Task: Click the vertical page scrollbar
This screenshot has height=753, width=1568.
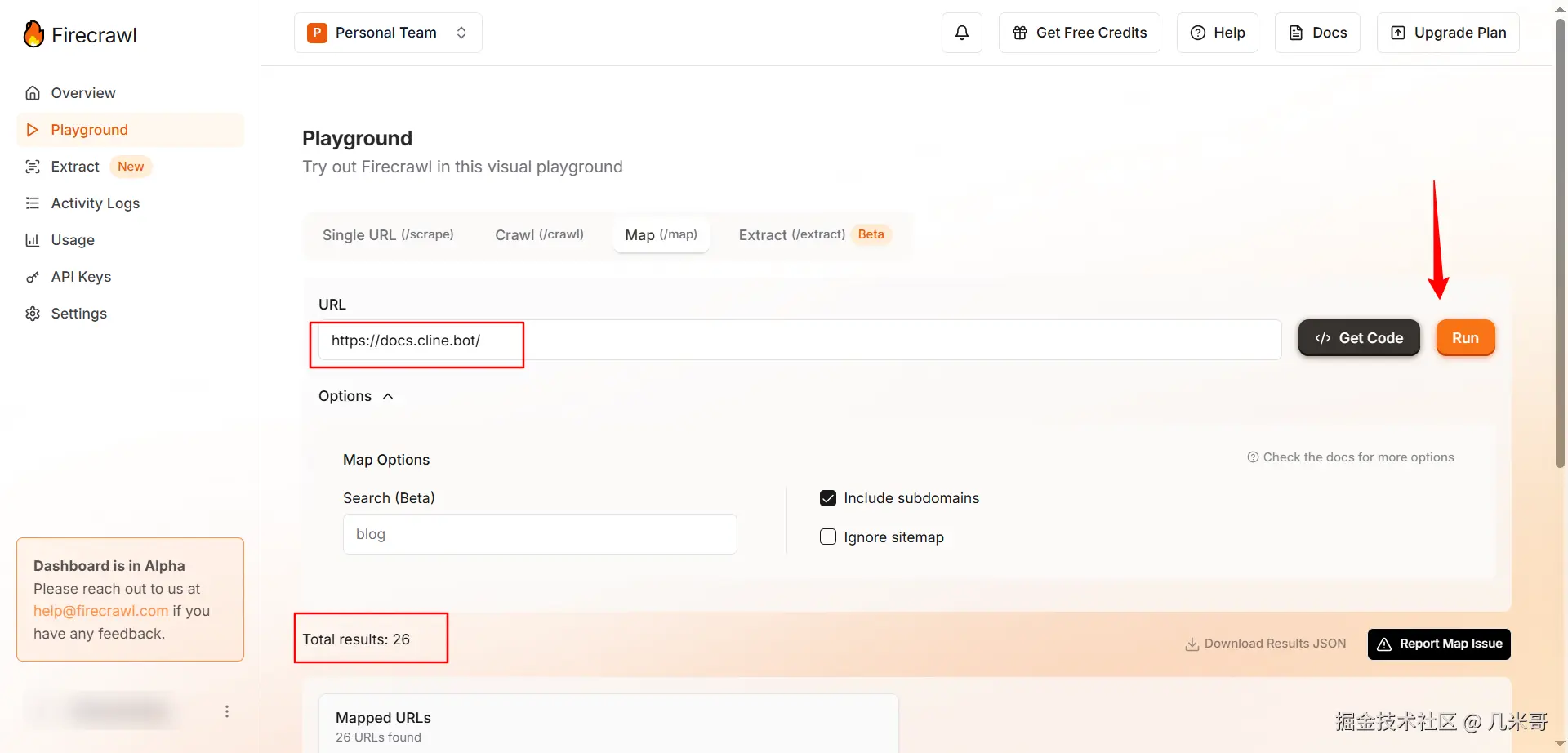Action: point(1560,245)
